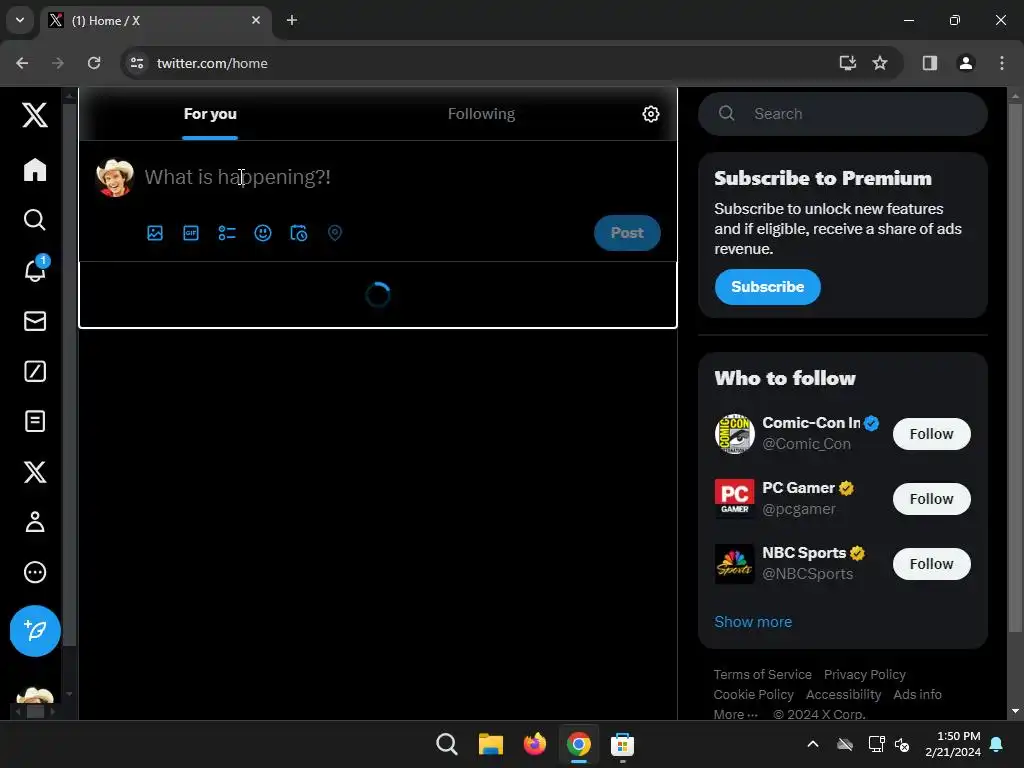The image size is (1024, 768).
Task: Open emoji picker smiley icon
Action: [x=263, y=233]
